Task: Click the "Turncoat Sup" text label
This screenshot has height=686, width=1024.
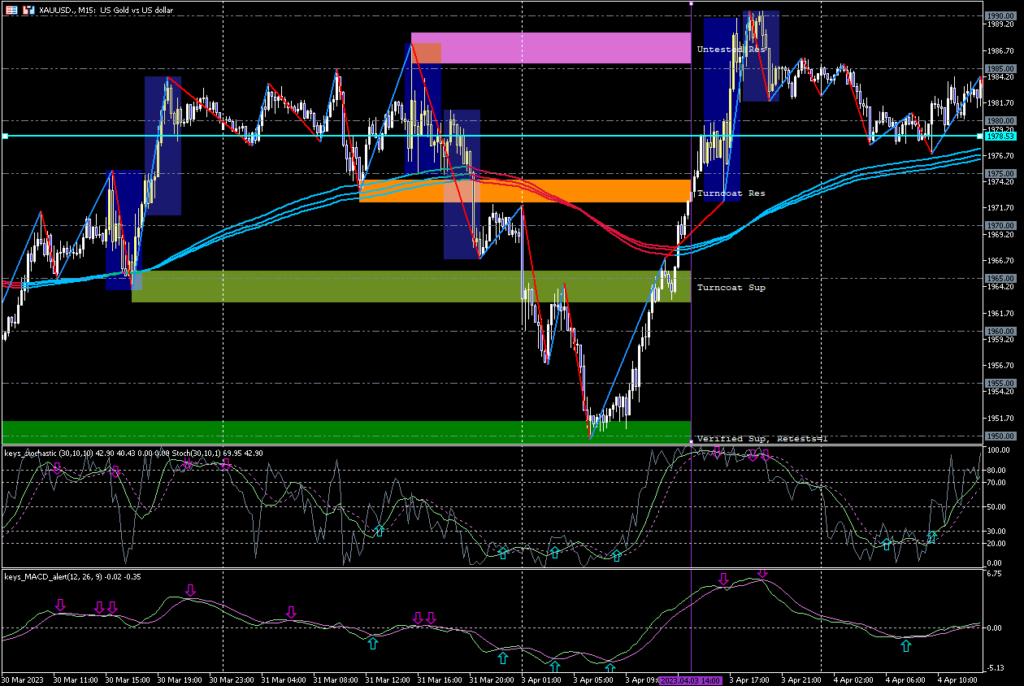Action: 731,288
